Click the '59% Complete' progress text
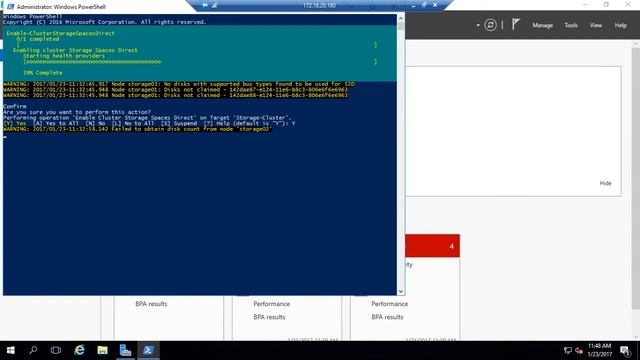The image size is (640, 360). pyautogui.click(x=43, y=73)
